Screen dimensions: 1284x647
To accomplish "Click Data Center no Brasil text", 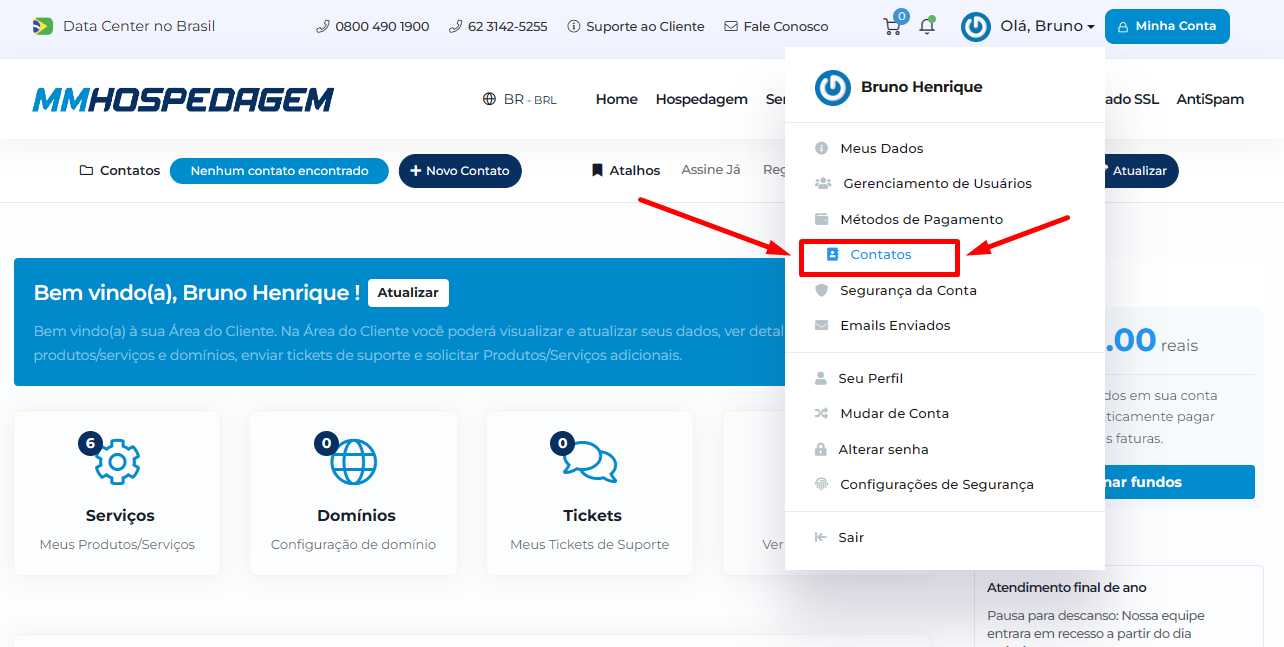I will 139,26.
